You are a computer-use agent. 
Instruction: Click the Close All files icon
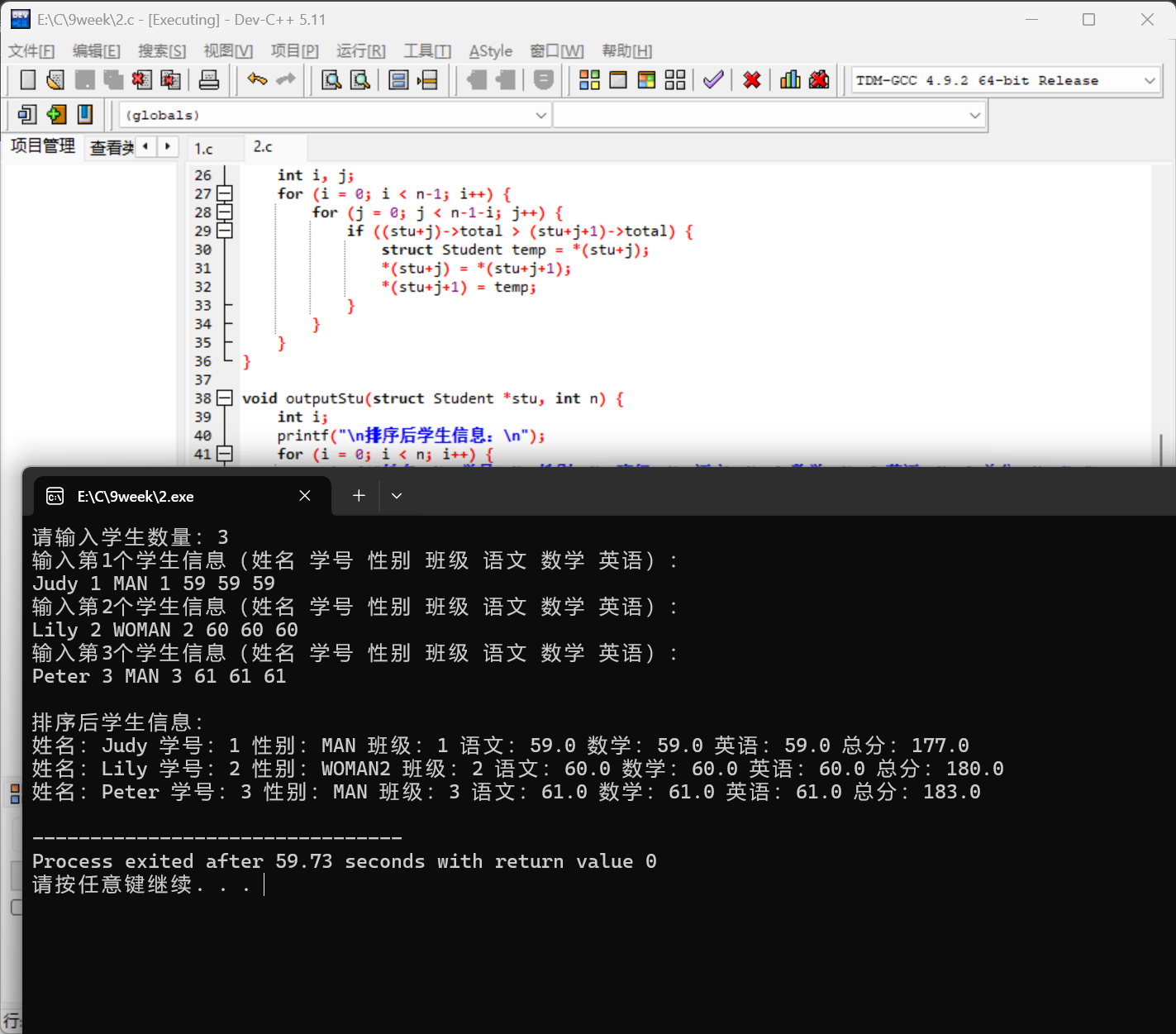(x=170, y=80)
